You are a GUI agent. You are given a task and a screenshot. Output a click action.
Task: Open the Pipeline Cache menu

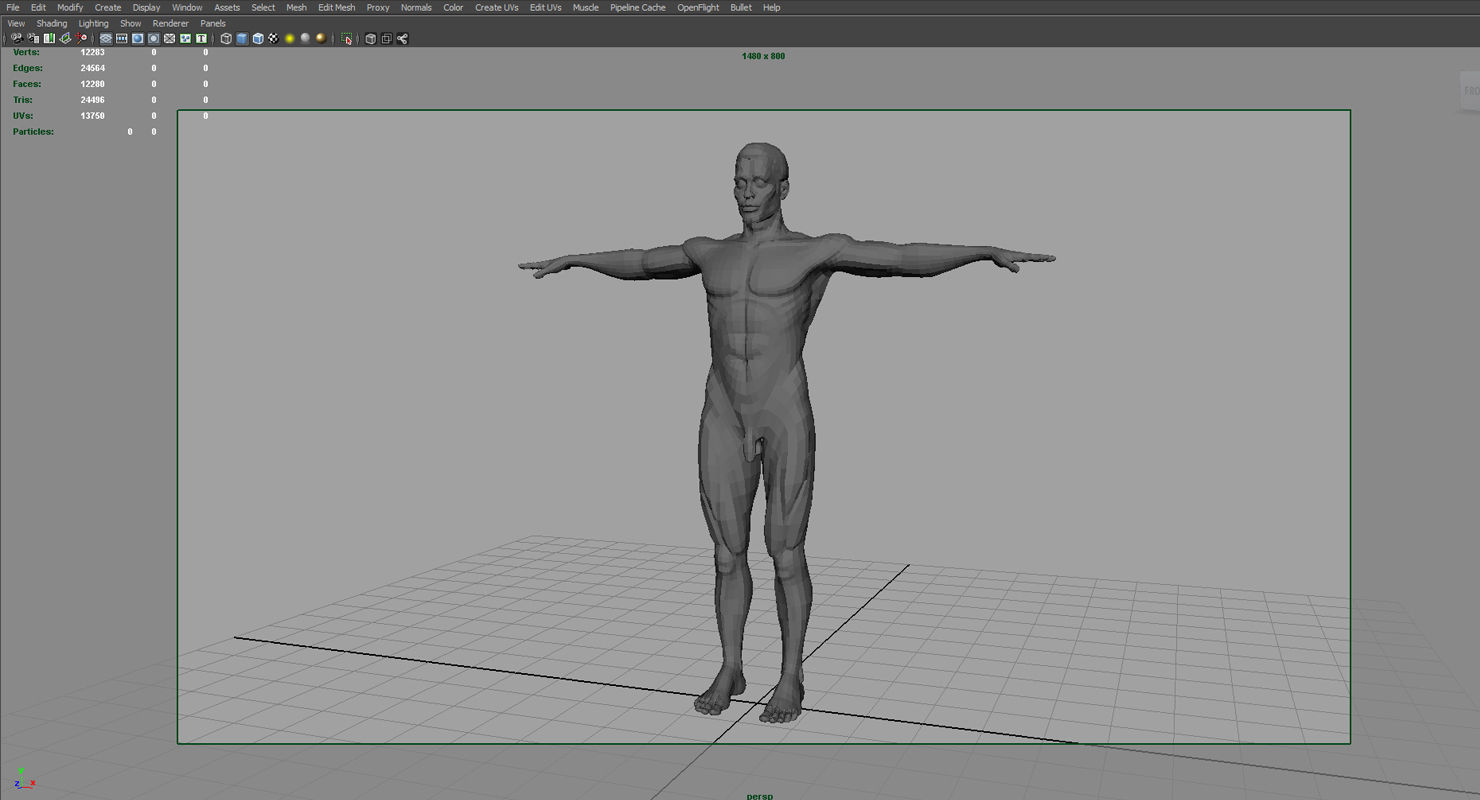(638, 7)
